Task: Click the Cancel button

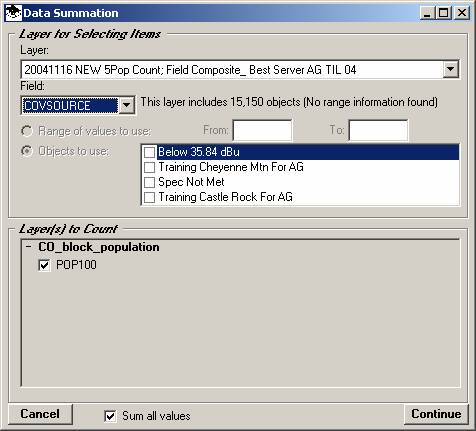Action: pos(40,414)
